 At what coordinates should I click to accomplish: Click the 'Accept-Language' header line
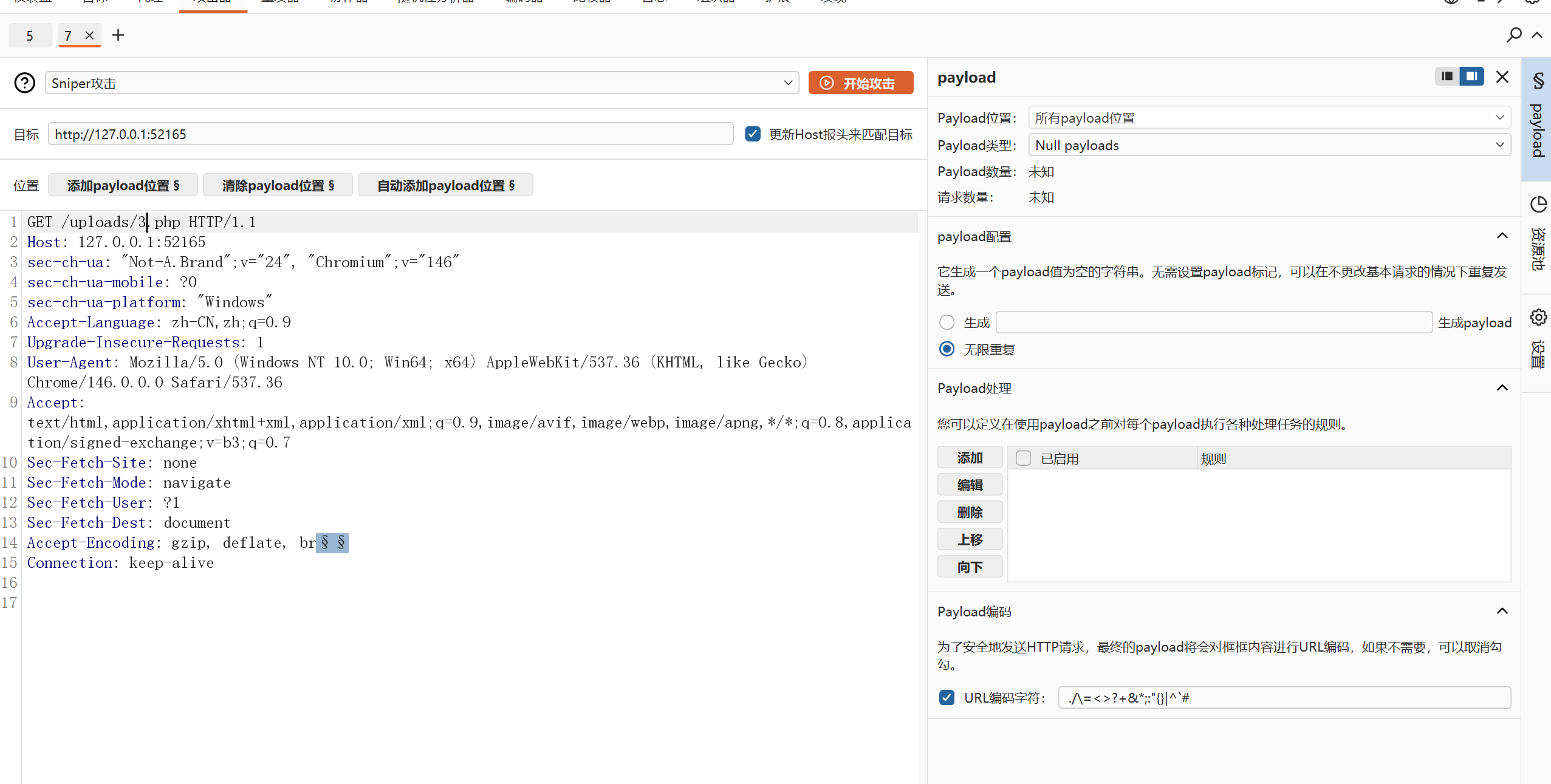(x=159, y=322)
